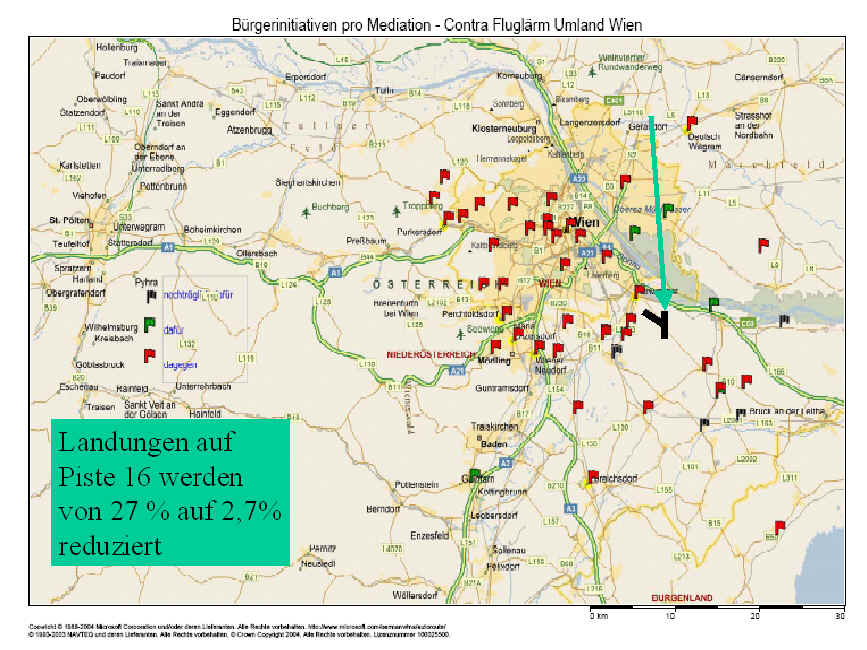This screenshot has height=650, width=867.
Task: Select the red flag at Deutsch Wagram
Action: click(x=689, y=123)
